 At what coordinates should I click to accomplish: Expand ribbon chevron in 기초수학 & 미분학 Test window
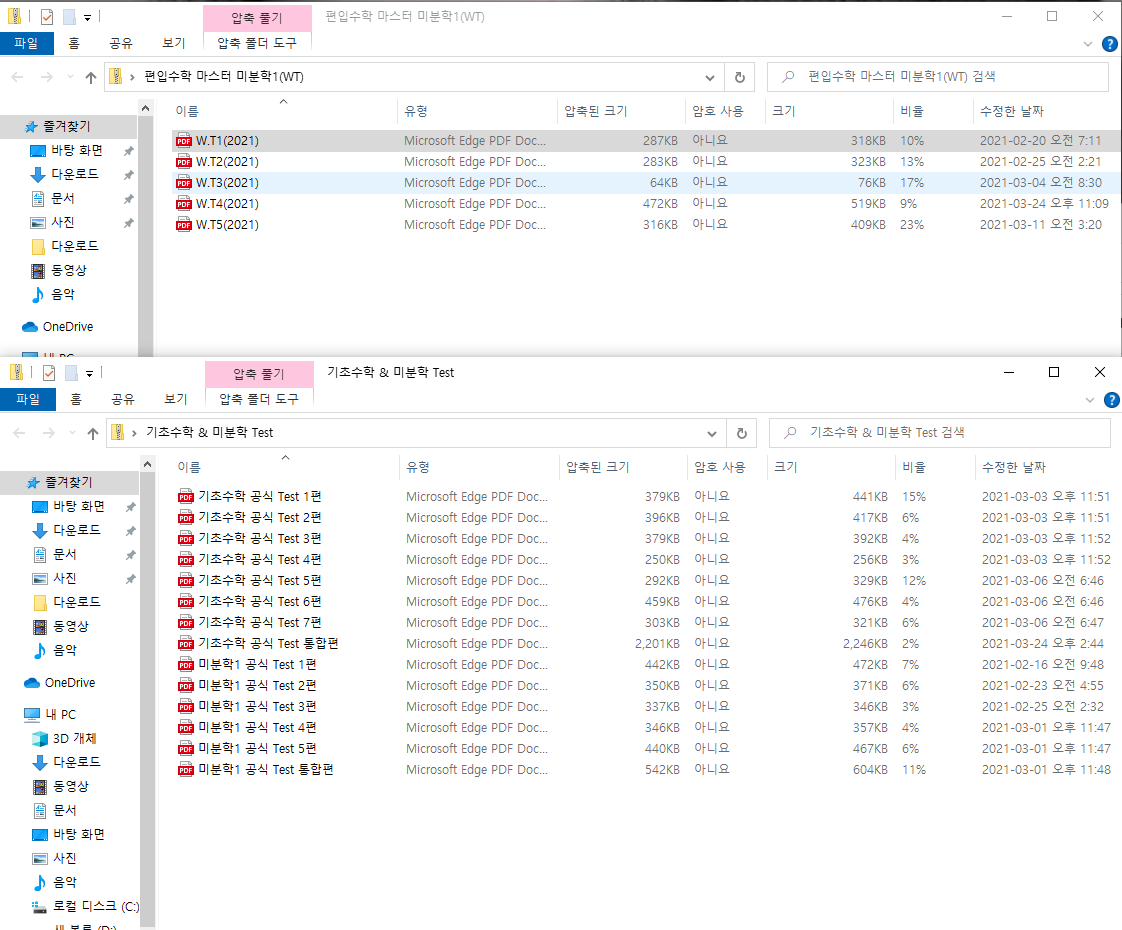tap(1089, 400)
